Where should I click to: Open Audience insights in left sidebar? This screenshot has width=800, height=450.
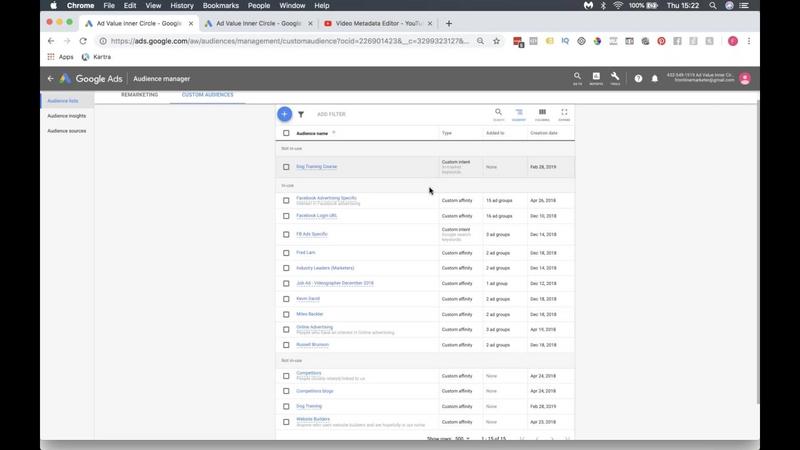[67, 116]
